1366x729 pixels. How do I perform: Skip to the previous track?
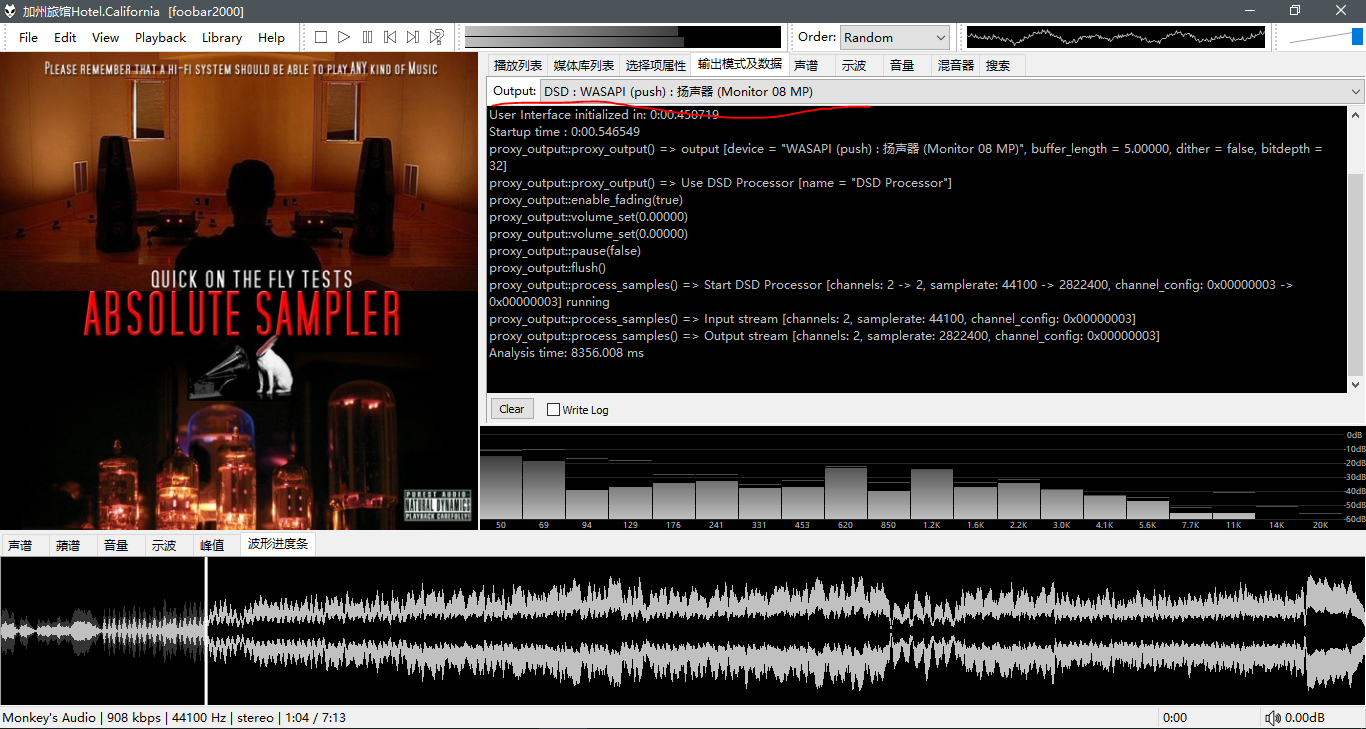[390, 37]
